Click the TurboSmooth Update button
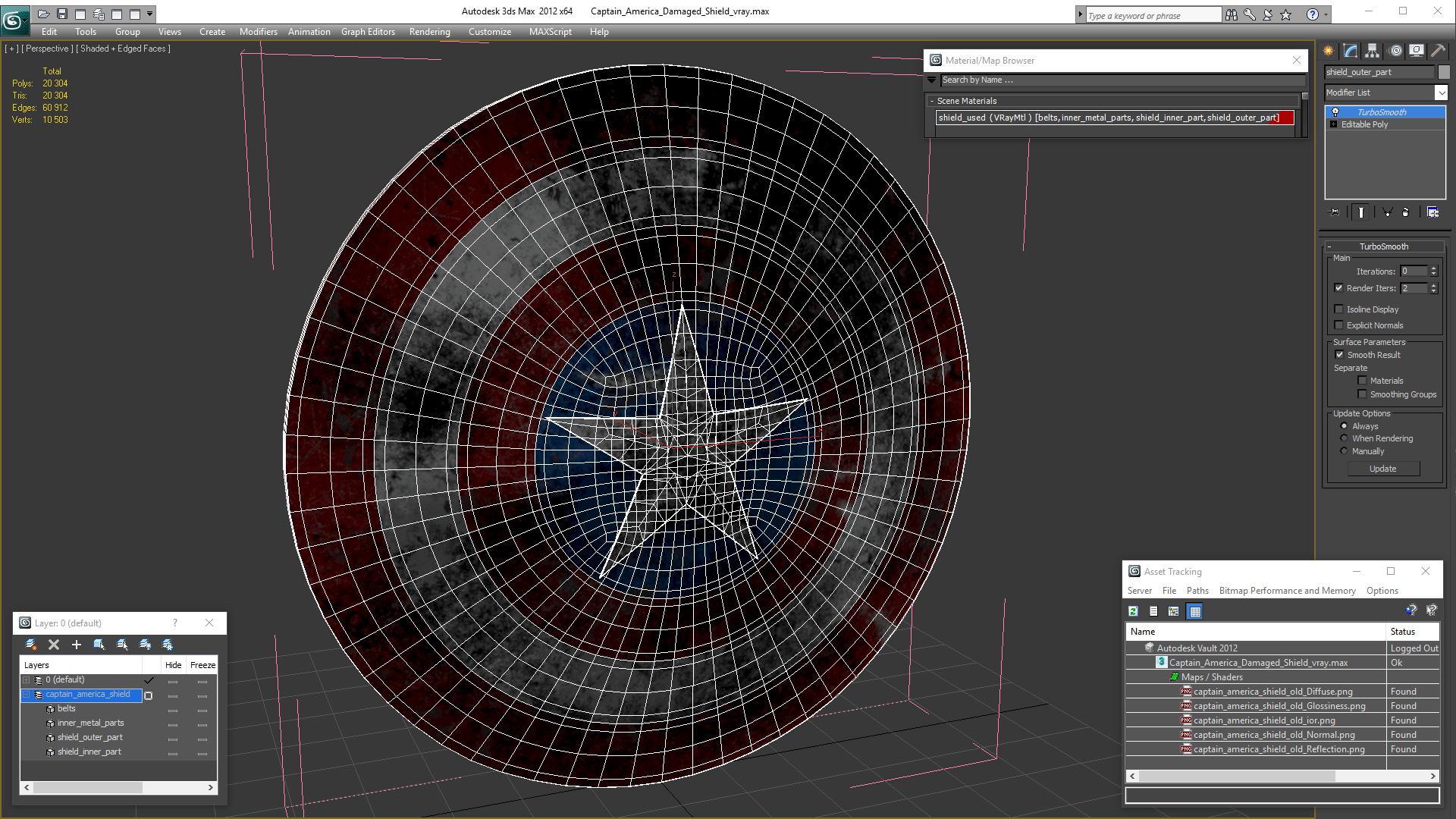The height and width of the screenshot is (819, 1456). [x=1382, y=469]
